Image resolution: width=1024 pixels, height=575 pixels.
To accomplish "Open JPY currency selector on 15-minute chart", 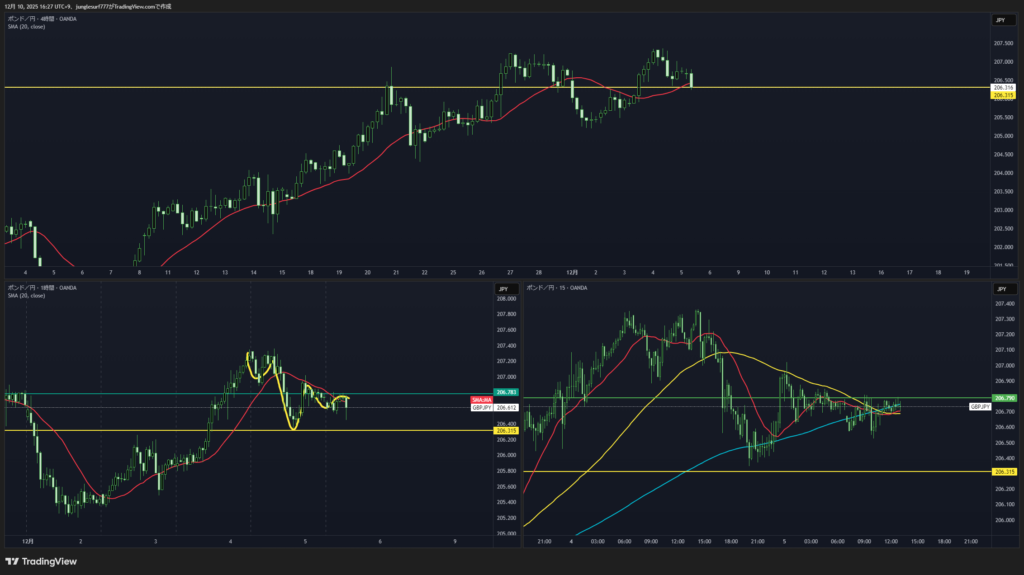I will 999,289.
